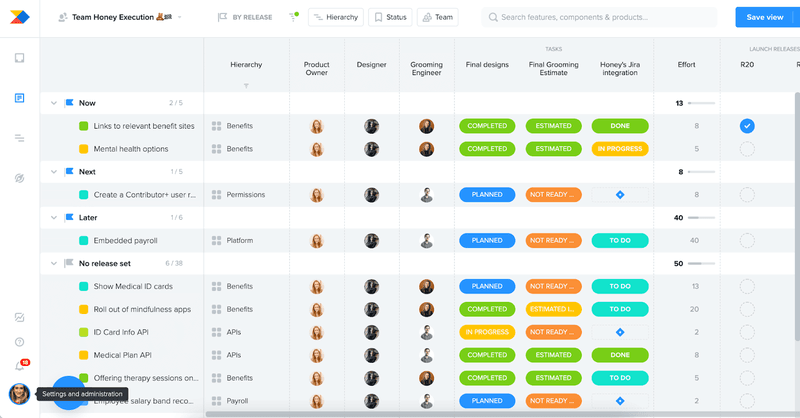This screenshot has width=800, height=418.
Task: Collapse the No release set group
Action: click(53, 264)
